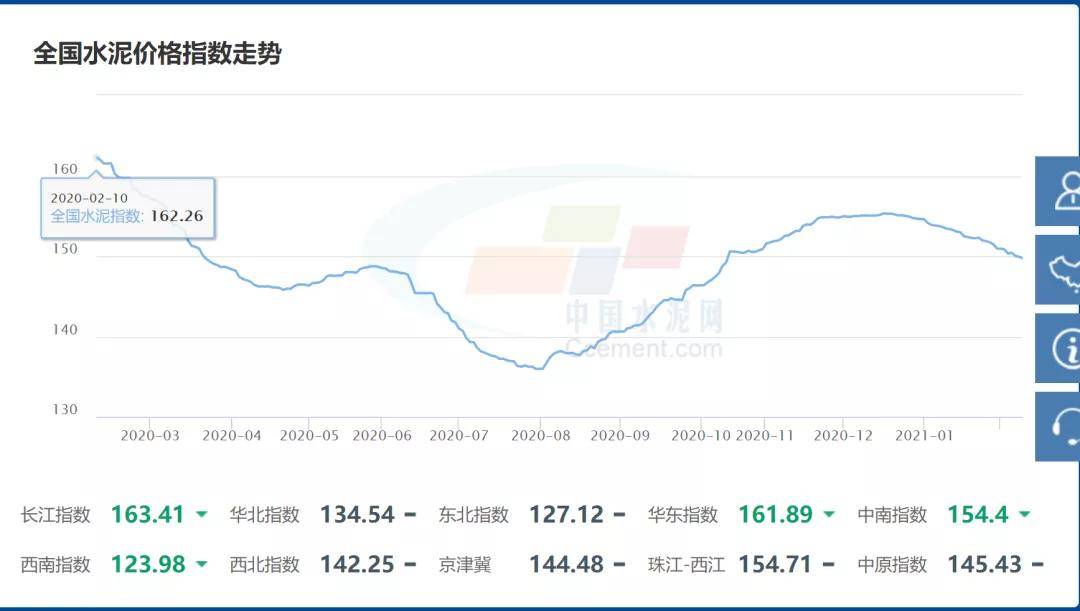Click the 2020-10 axis label
The image size is (1080, 611).
(701, 436)
